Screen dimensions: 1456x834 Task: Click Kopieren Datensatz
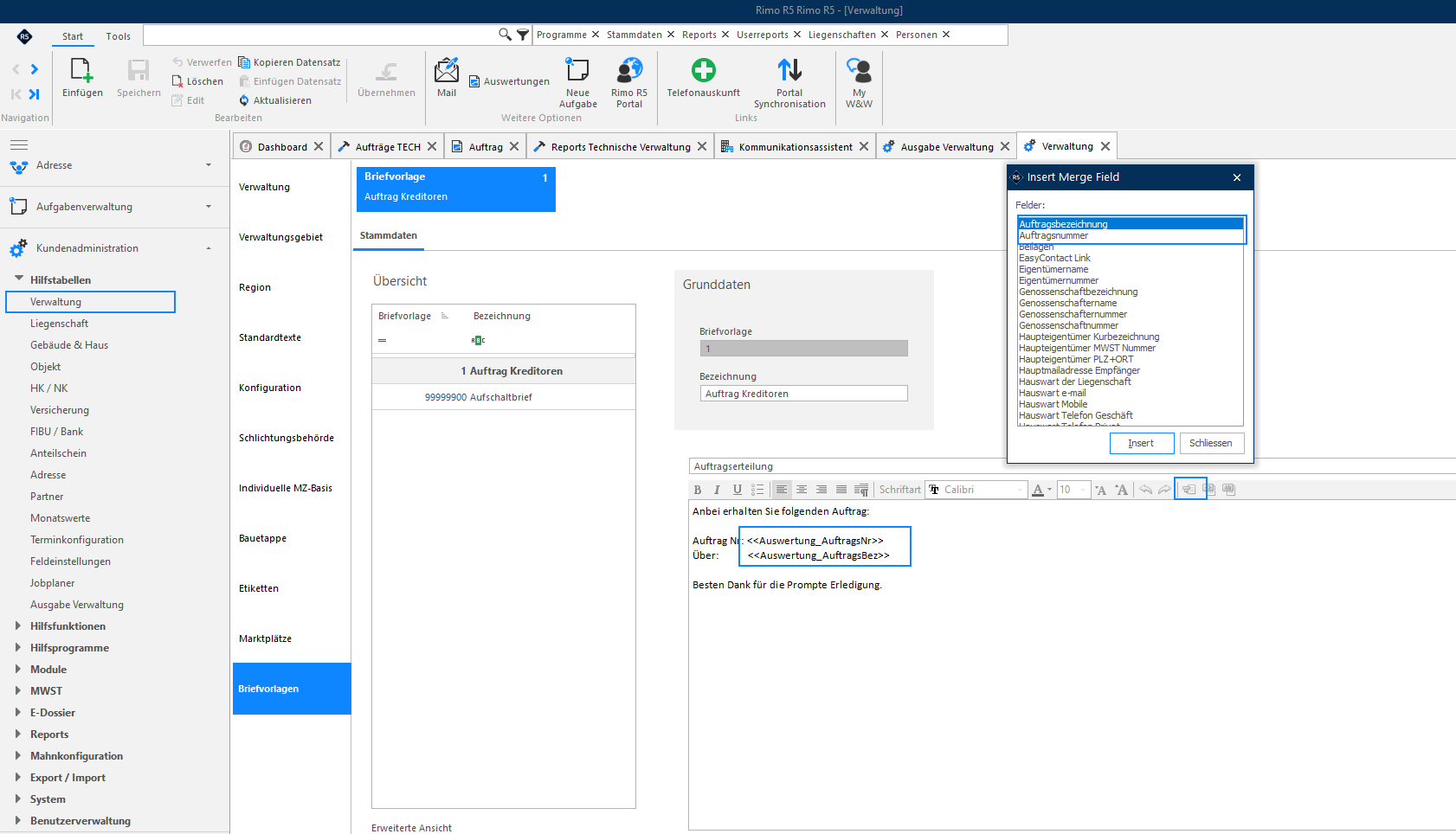point(289,62)
